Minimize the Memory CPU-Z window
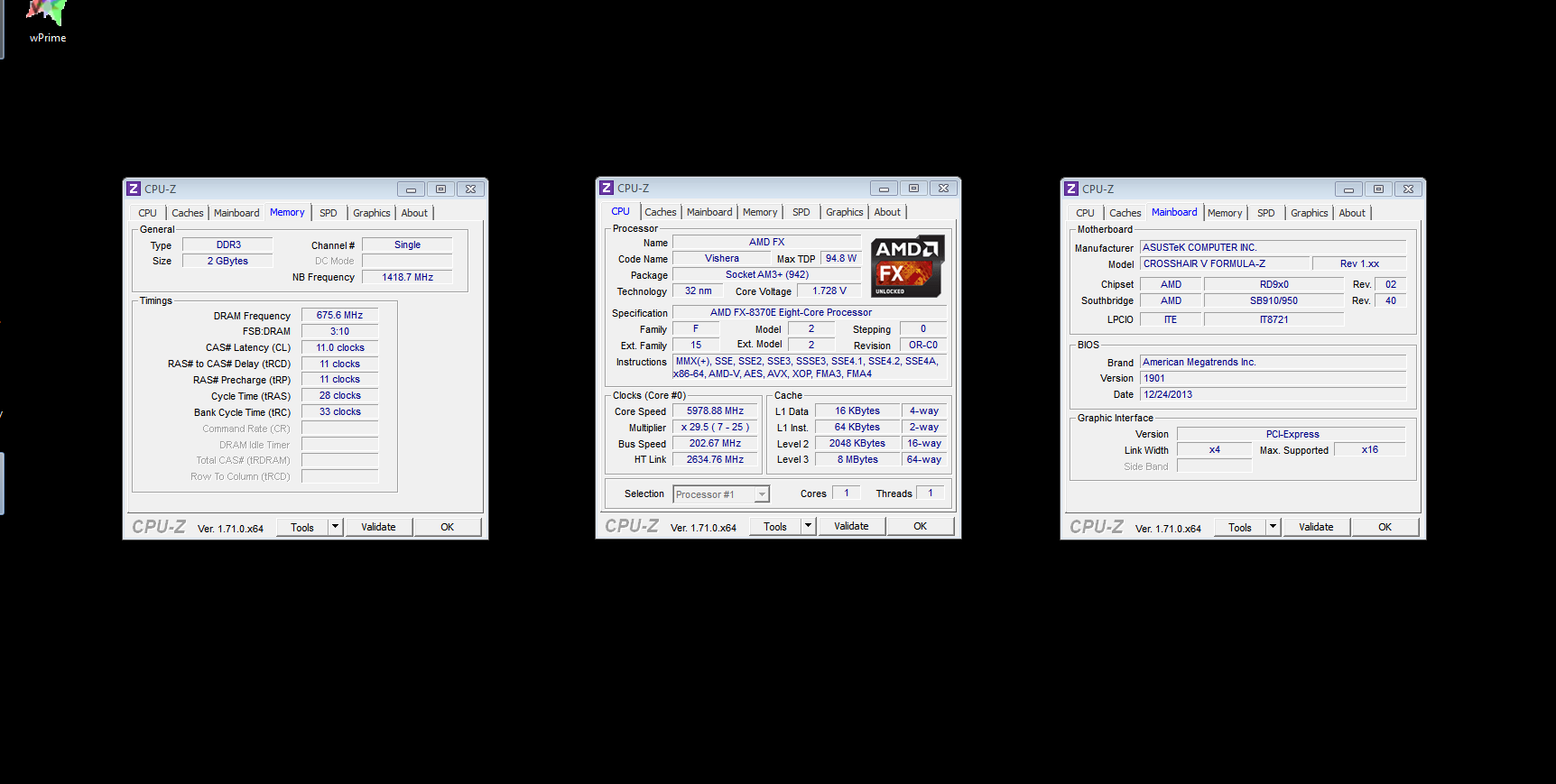 411,189
